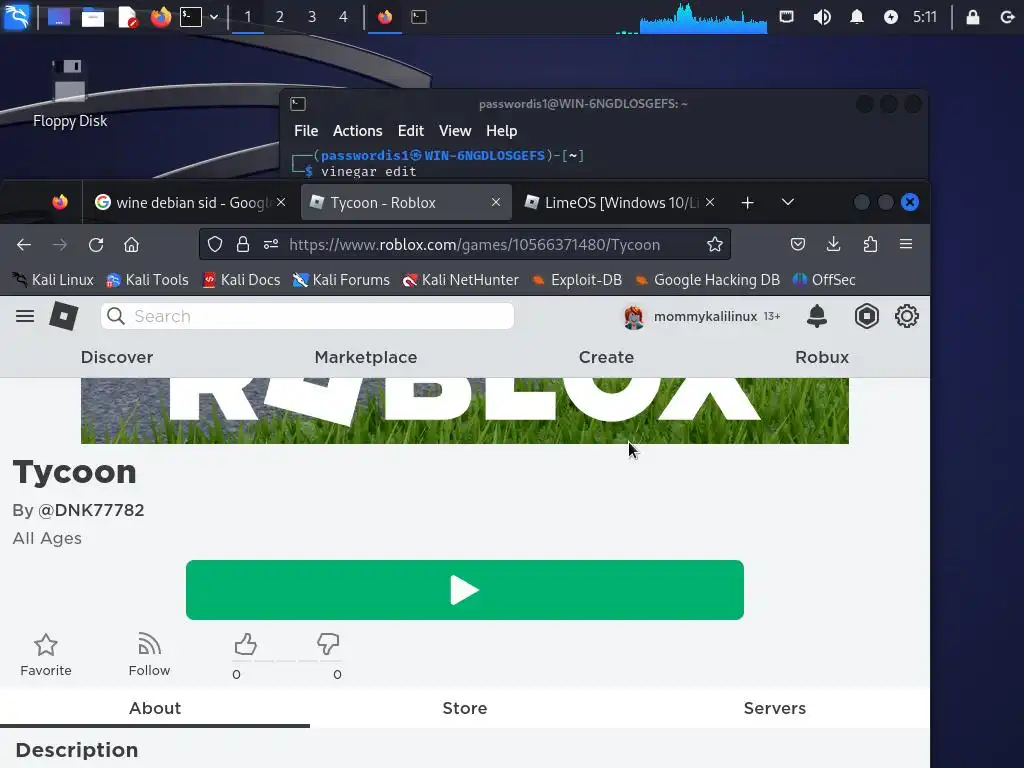The image size is (1024, 768).
Task: View site security padlock info
Action: 243,244
